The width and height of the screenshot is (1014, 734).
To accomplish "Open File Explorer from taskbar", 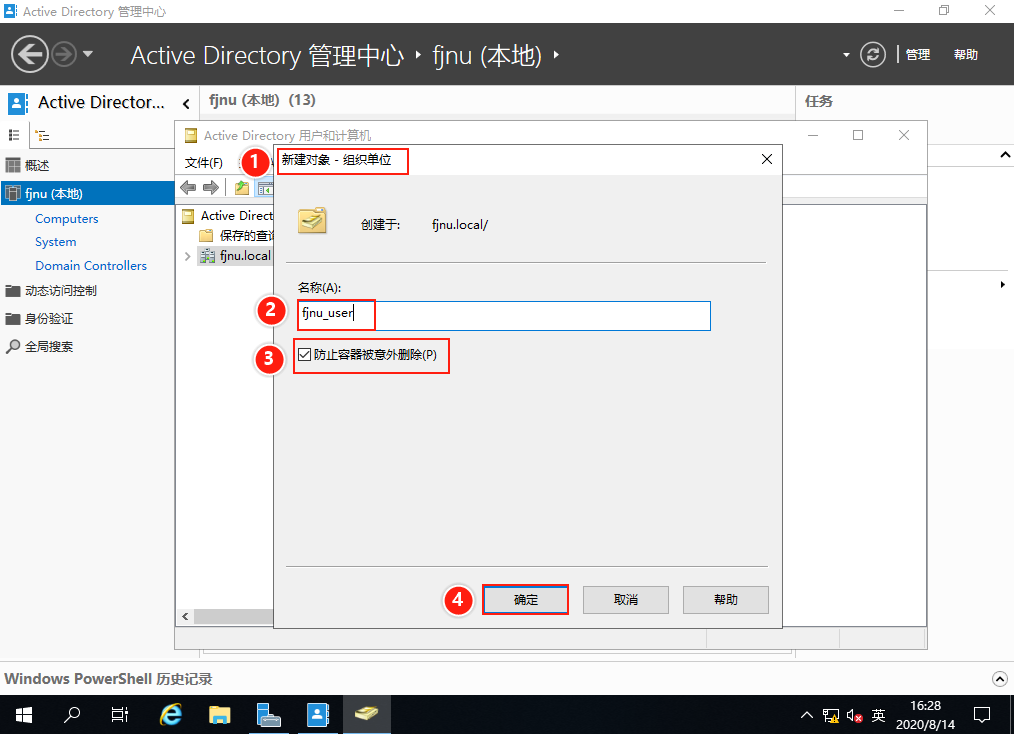I will pos(220,715).
